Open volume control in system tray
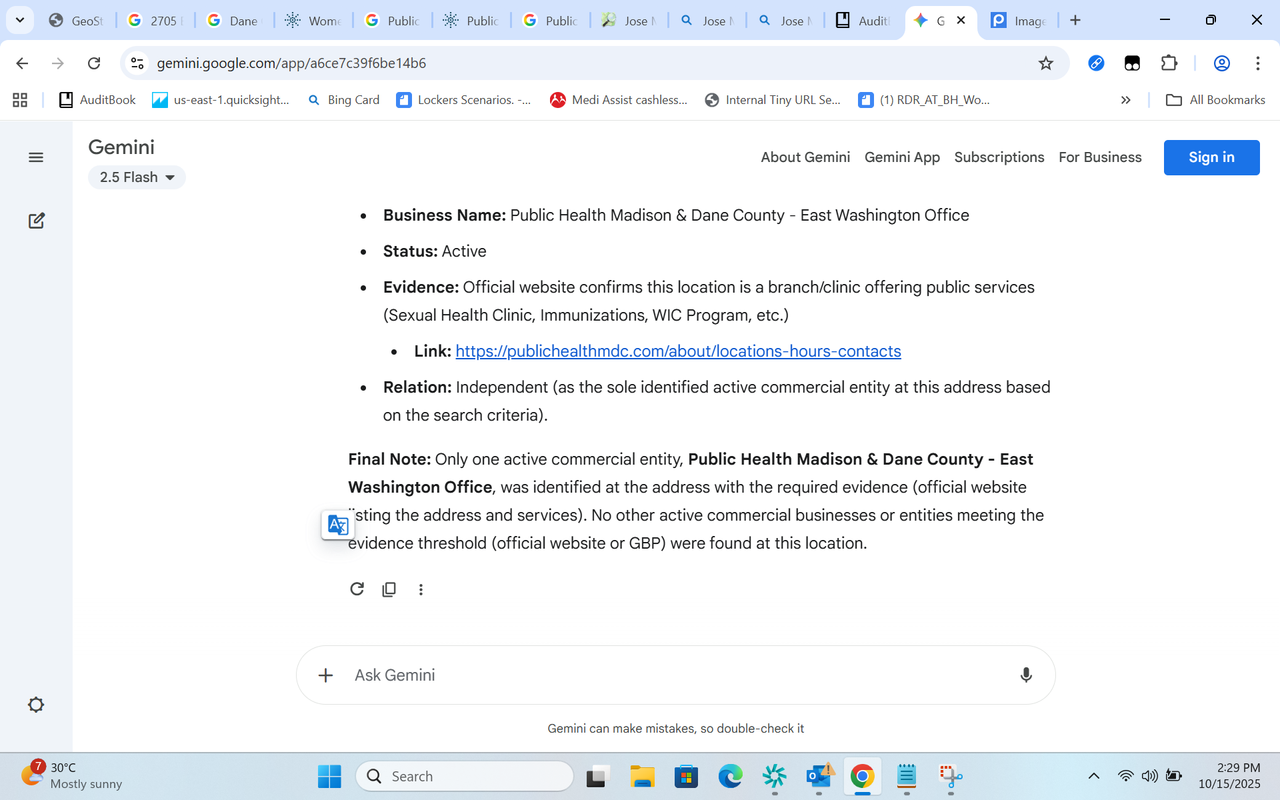Viewport: 1280px width, 800px height. [1149, 776]
